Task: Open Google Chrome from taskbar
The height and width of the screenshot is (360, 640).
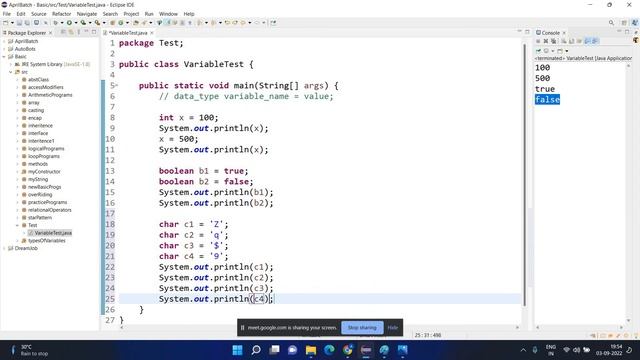Action: [347, 350]
